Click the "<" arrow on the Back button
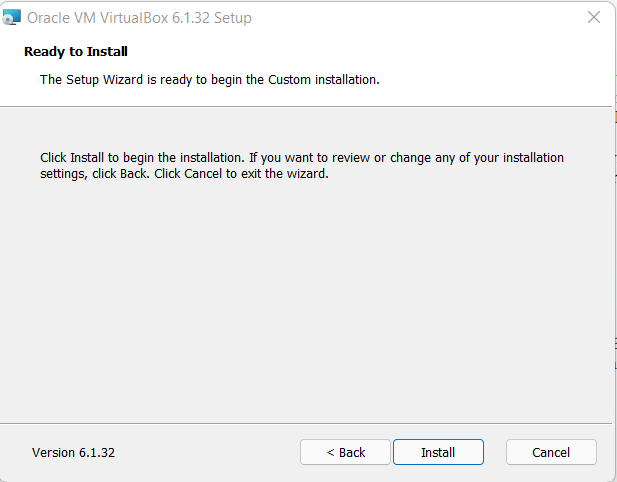Screen dimensions: 617x482 330,452
